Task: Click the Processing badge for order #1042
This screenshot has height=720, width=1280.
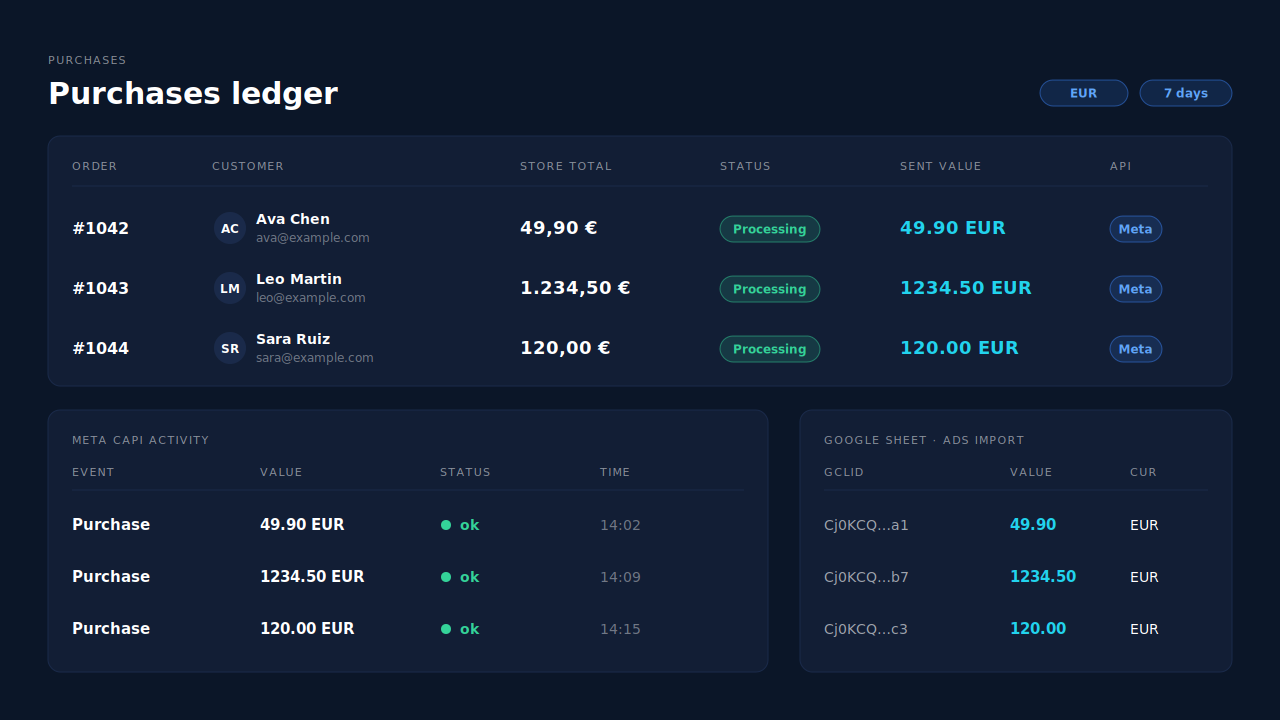Action: pos(770,229)
